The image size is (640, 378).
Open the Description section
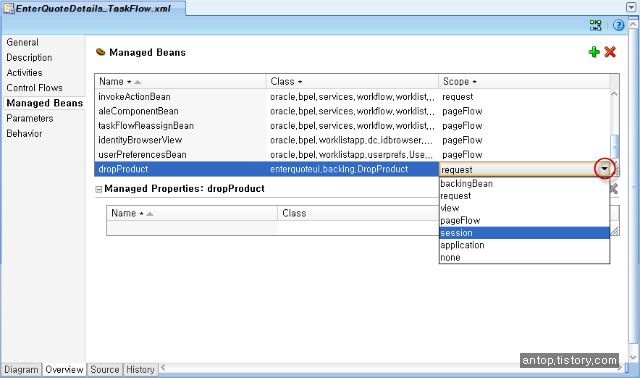pyautogui.click(x=29, y=58)
